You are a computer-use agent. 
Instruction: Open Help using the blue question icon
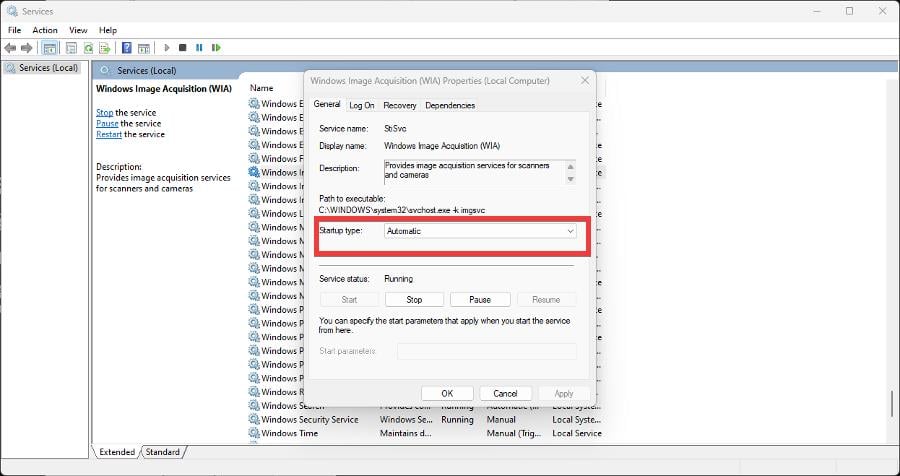(x=127, y=48)
